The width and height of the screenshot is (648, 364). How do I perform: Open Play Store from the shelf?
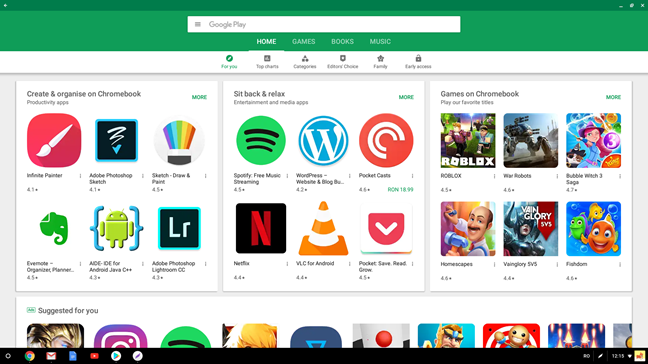[x=116, y=356]
